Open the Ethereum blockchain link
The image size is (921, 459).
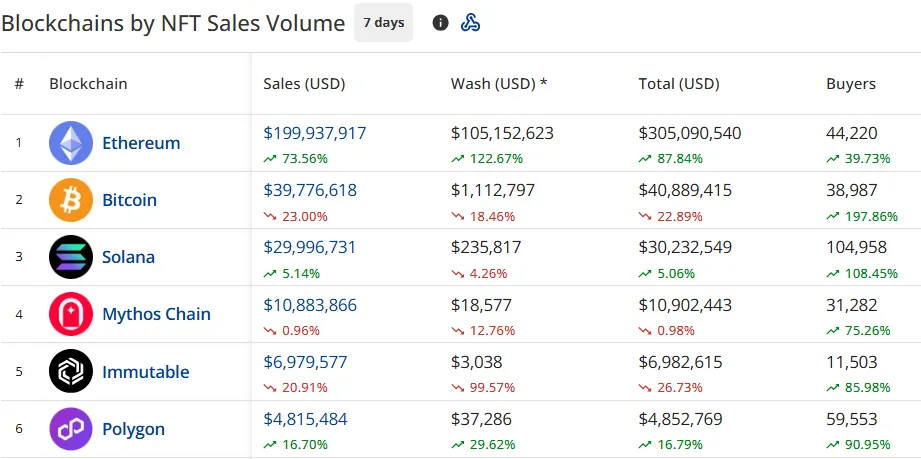[x=141, y=143]
